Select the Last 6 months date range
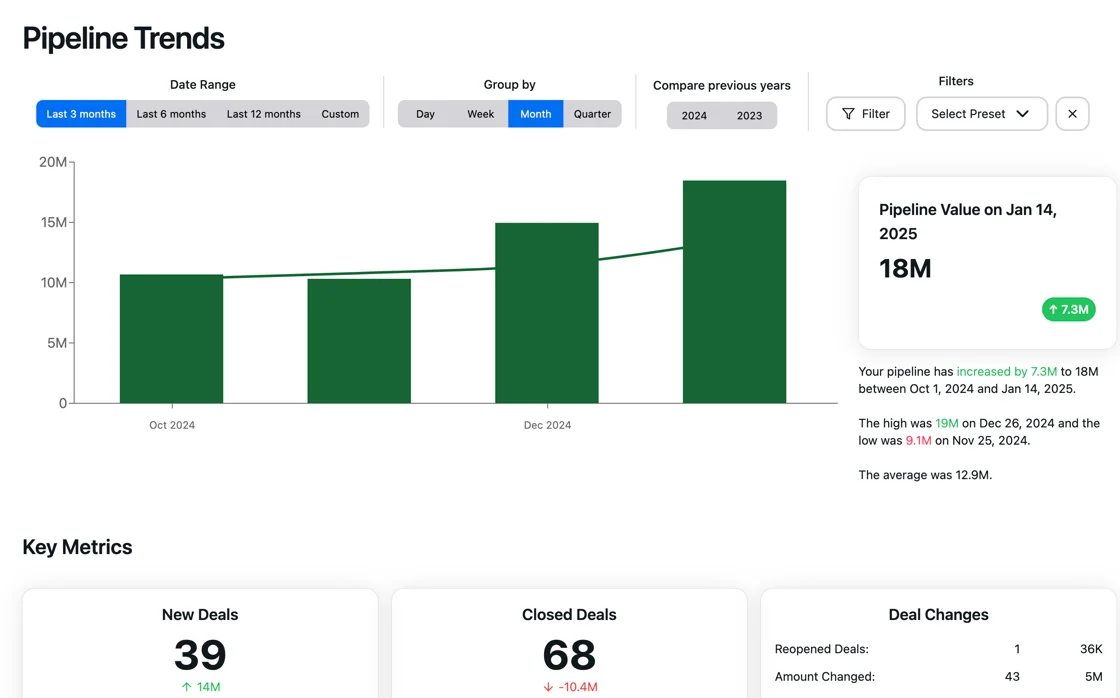 pyautogui.click(x=171, y=114)
